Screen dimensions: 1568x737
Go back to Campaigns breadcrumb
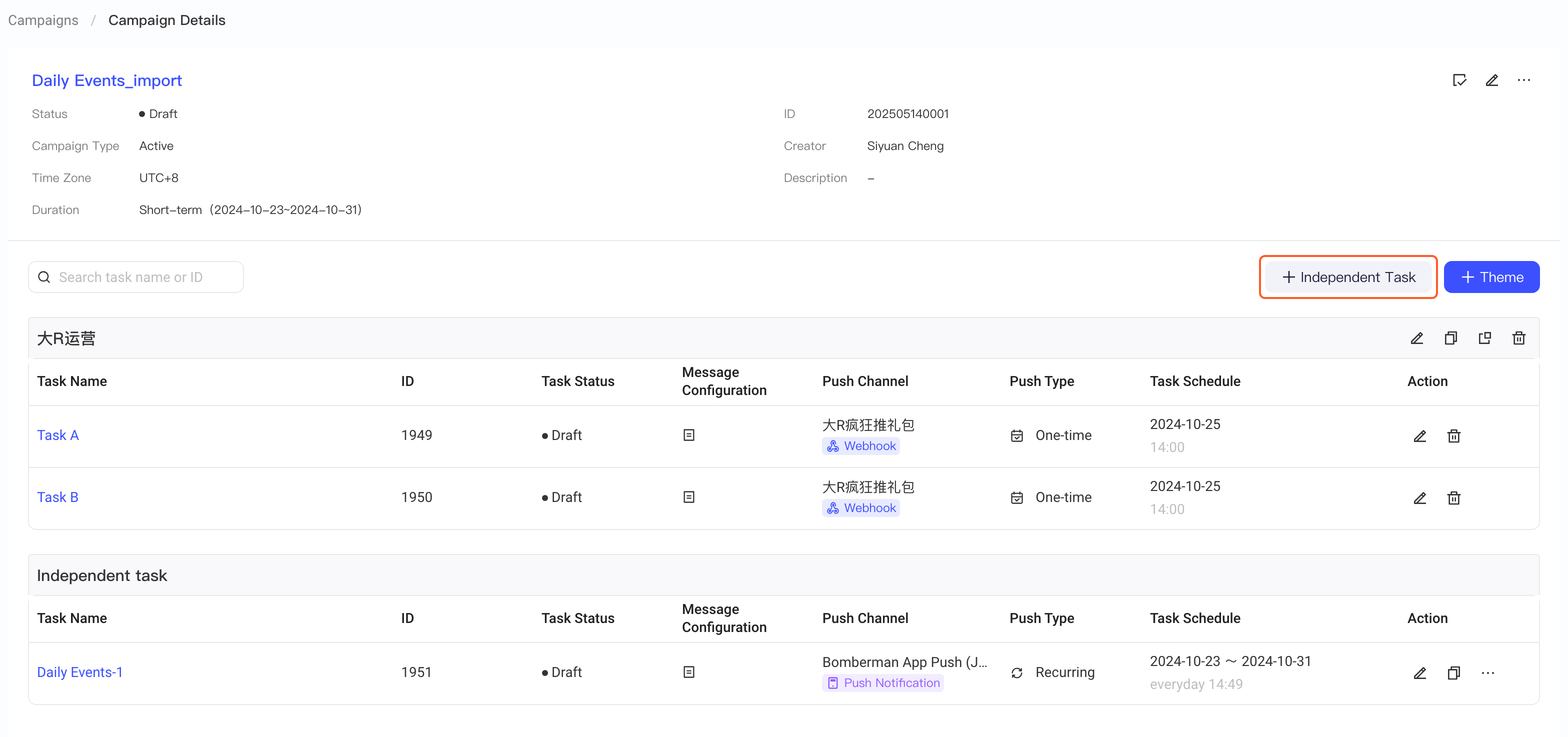(42, 20)
